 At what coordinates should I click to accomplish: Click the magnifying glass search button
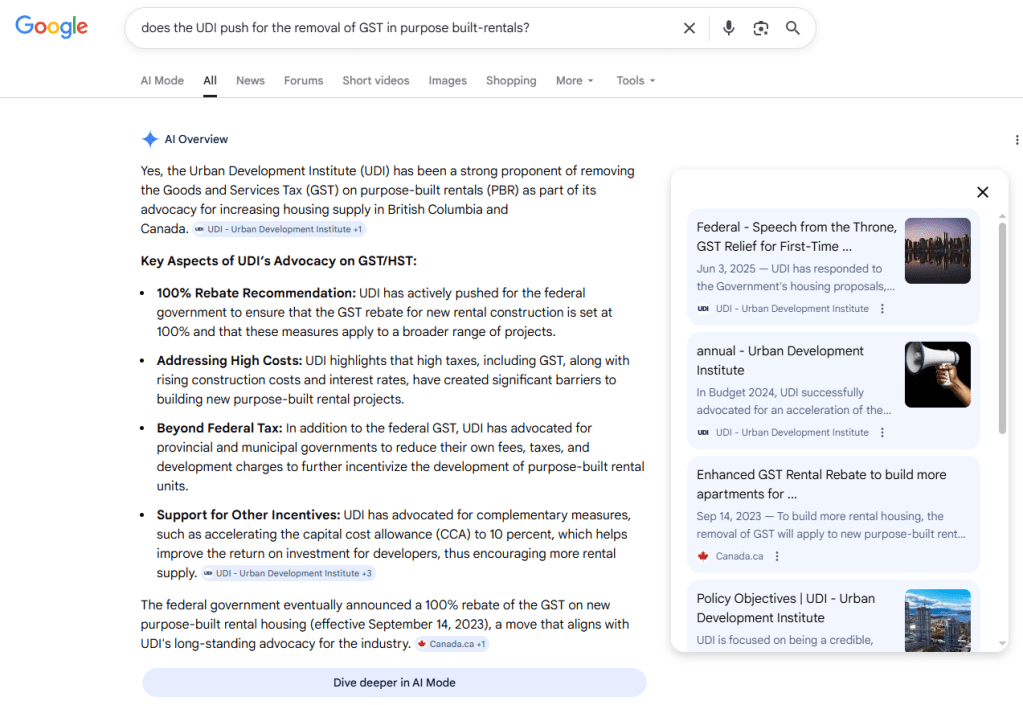click(x=793, y=28)
